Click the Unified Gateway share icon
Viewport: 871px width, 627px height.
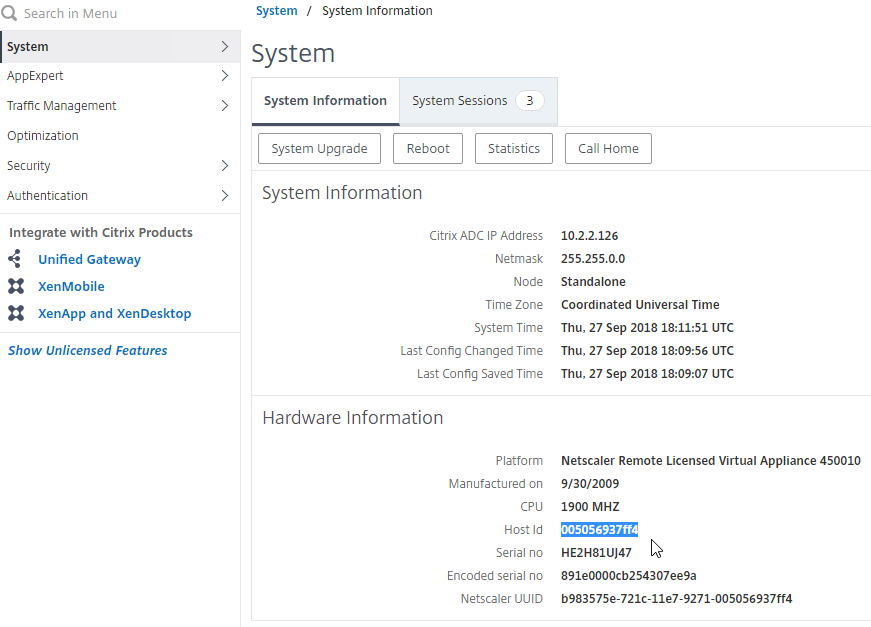(15, 259)
